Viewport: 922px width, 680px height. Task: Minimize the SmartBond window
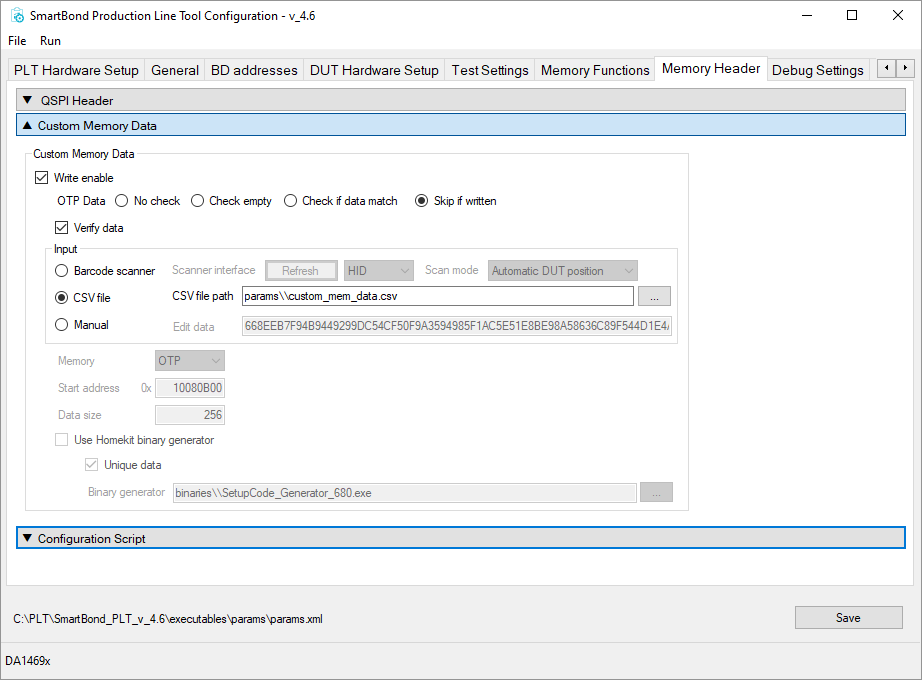pyautogui.click(x=807, y=16)
